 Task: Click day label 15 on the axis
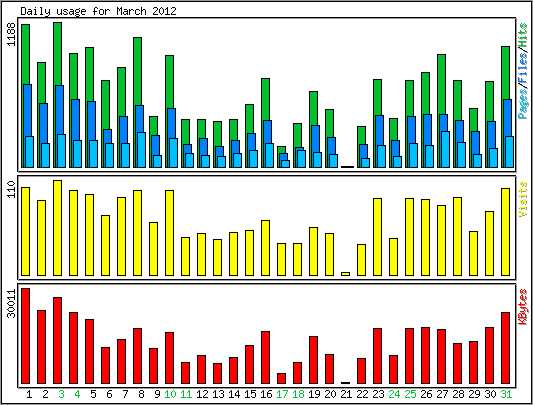[250, 394]
